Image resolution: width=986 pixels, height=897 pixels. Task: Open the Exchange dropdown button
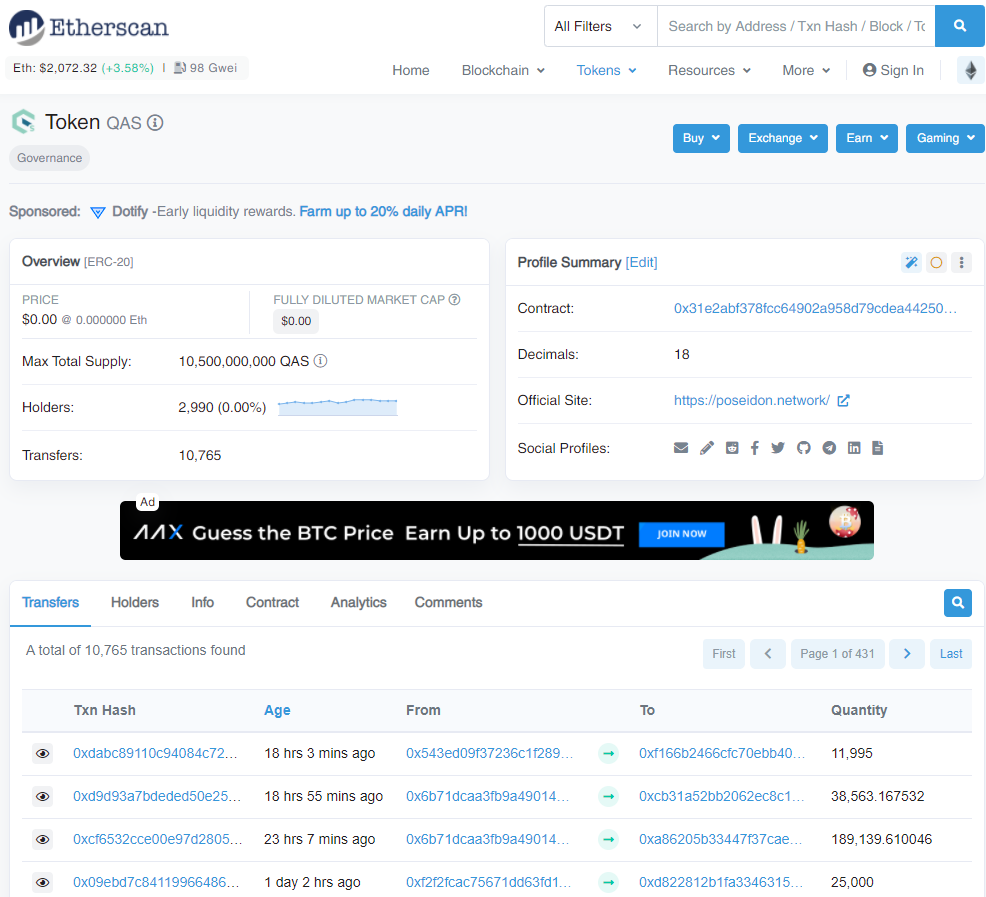point(783,138)
